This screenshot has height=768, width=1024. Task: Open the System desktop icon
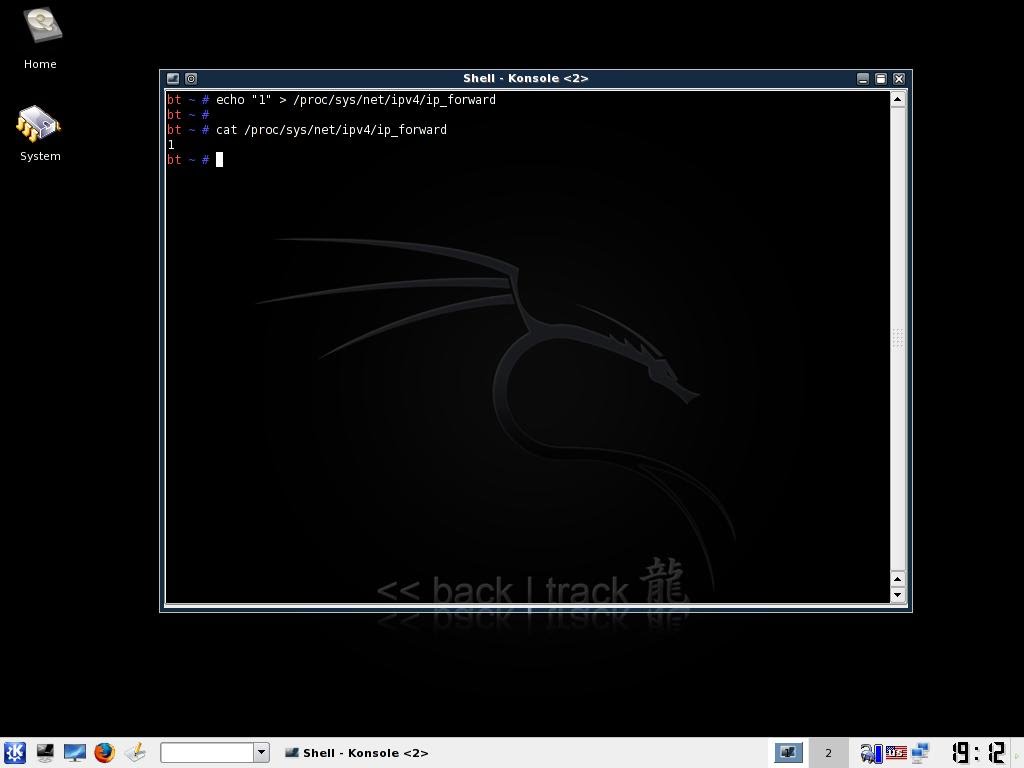click(40, 127)
